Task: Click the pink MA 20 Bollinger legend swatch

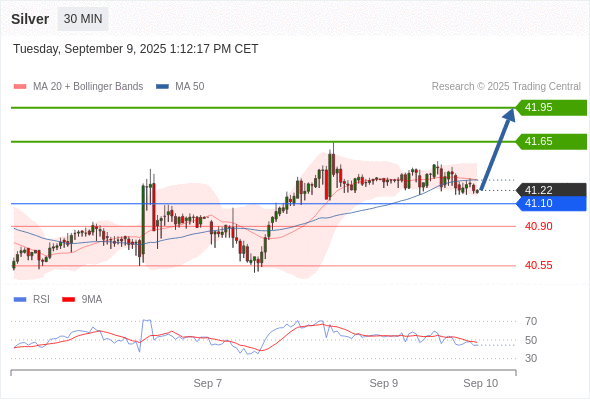Action: point(20,87)
